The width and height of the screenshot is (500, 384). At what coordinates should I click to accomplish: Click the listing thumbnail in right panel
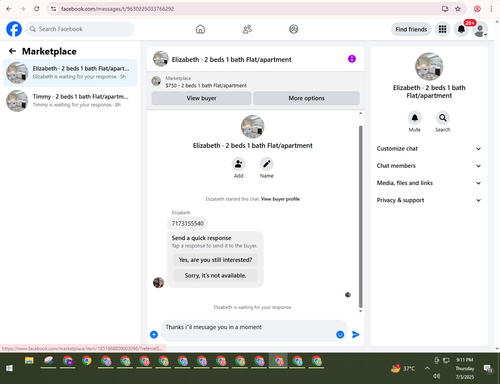(429, 66)
